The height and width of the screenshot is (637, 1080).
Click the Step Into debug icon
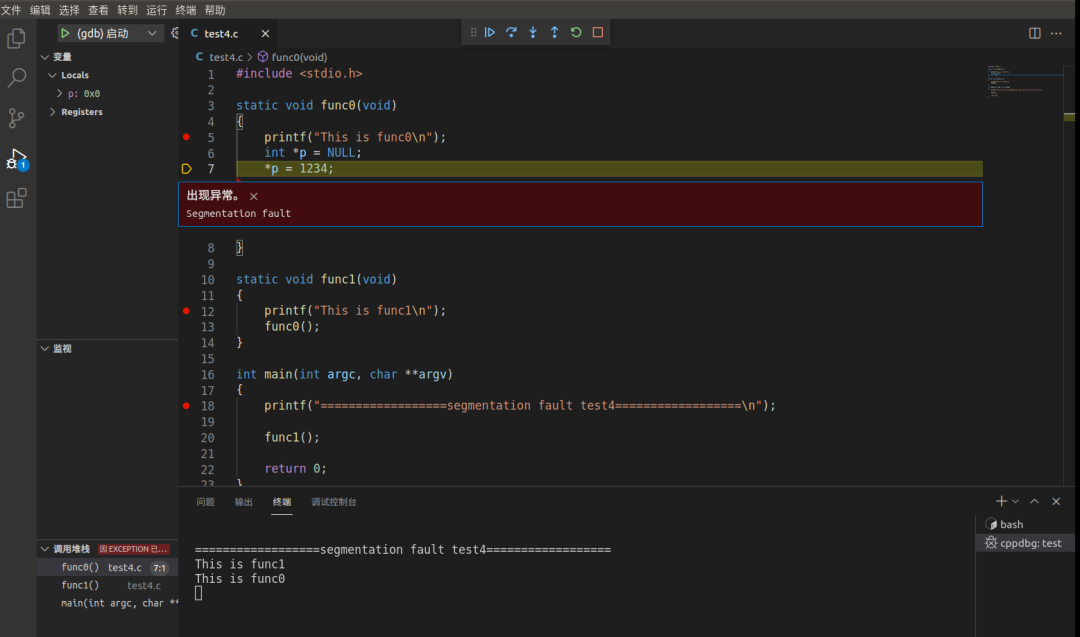(533, 32)
